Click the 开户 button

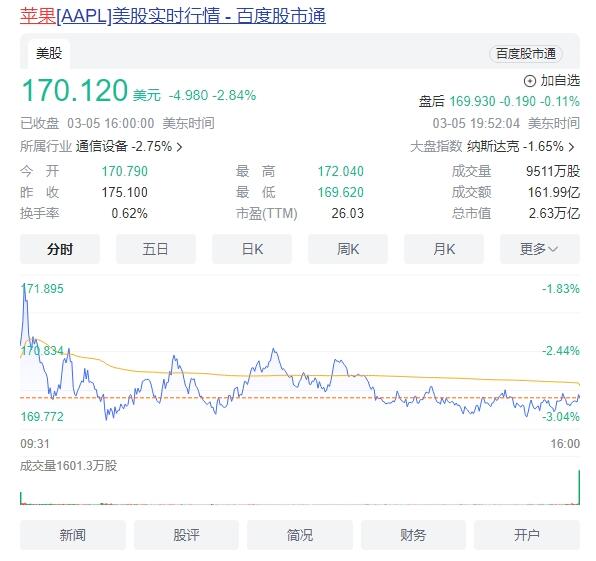[527, 535]
